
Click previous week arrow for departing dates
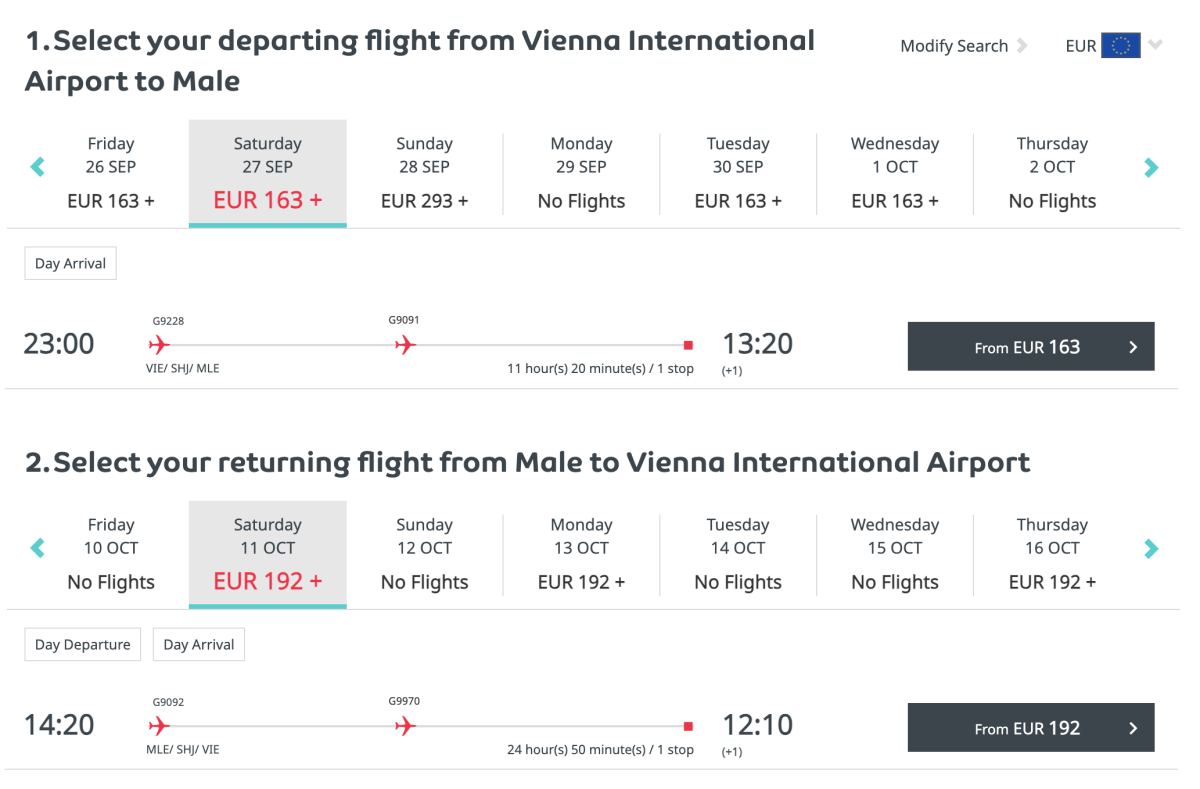38,167
